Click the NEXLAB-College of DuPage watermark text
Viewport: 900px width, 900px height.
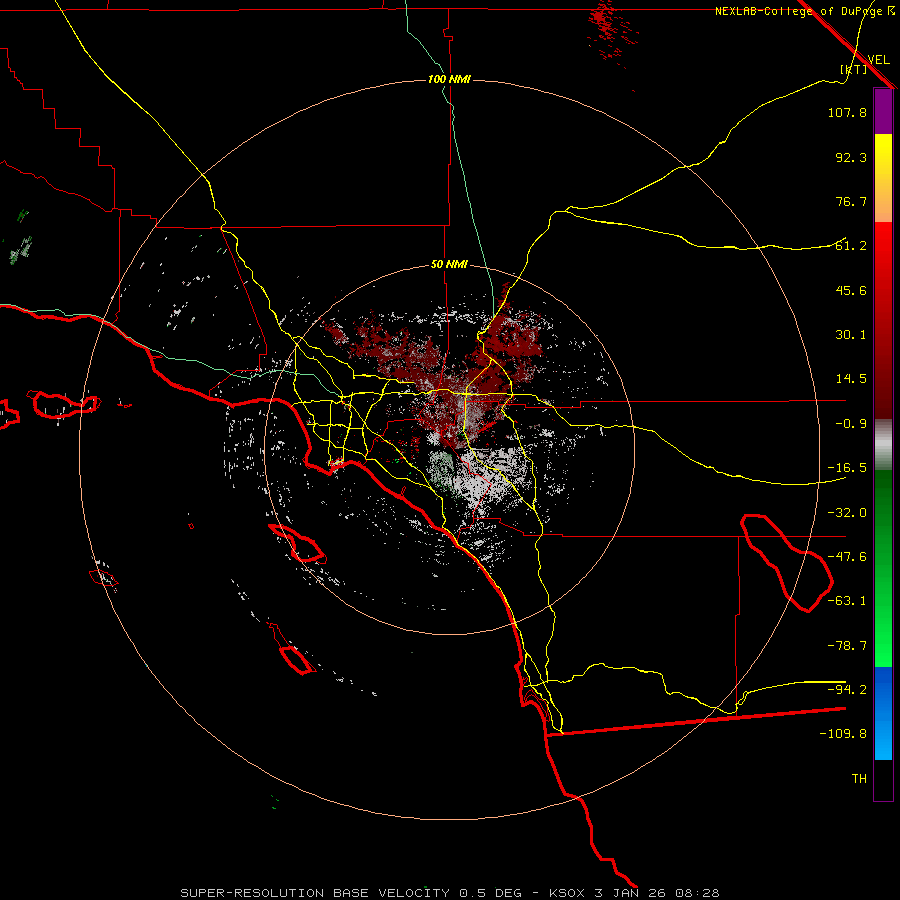tap(804, 11)
